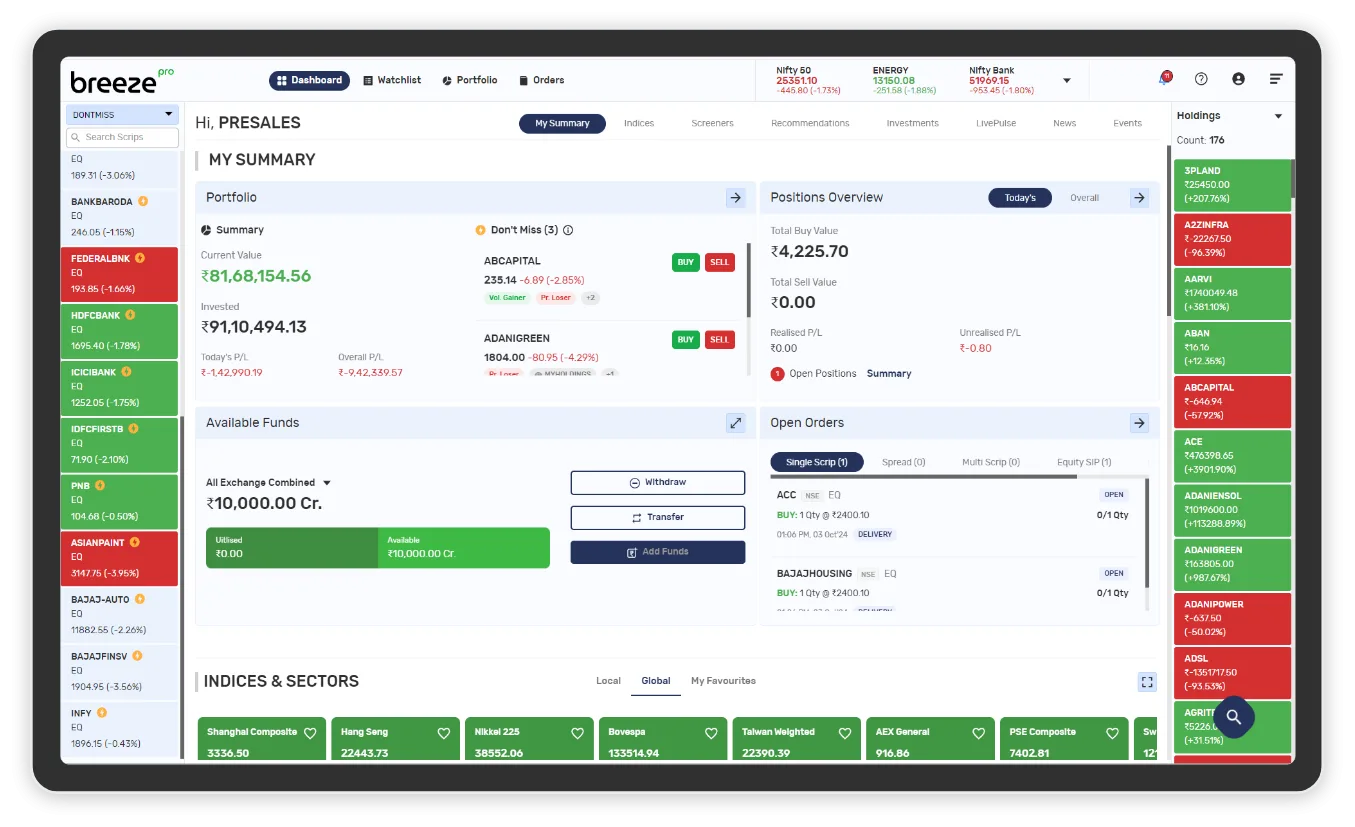Favourite the Shanghai Composite heart icon
Image resolution: width=1355 pixels, height=827 pixels.
click(310, 733)
